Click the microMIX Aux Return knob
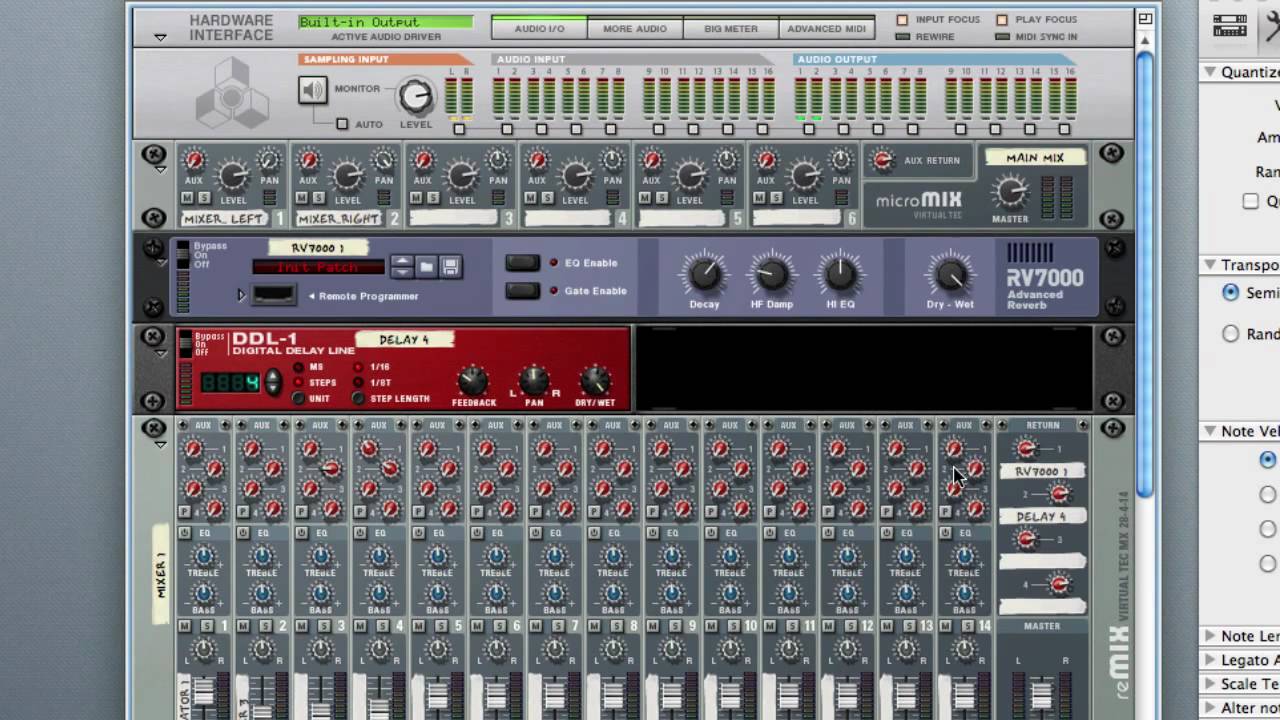1280x720 pixels. point(882,160)
